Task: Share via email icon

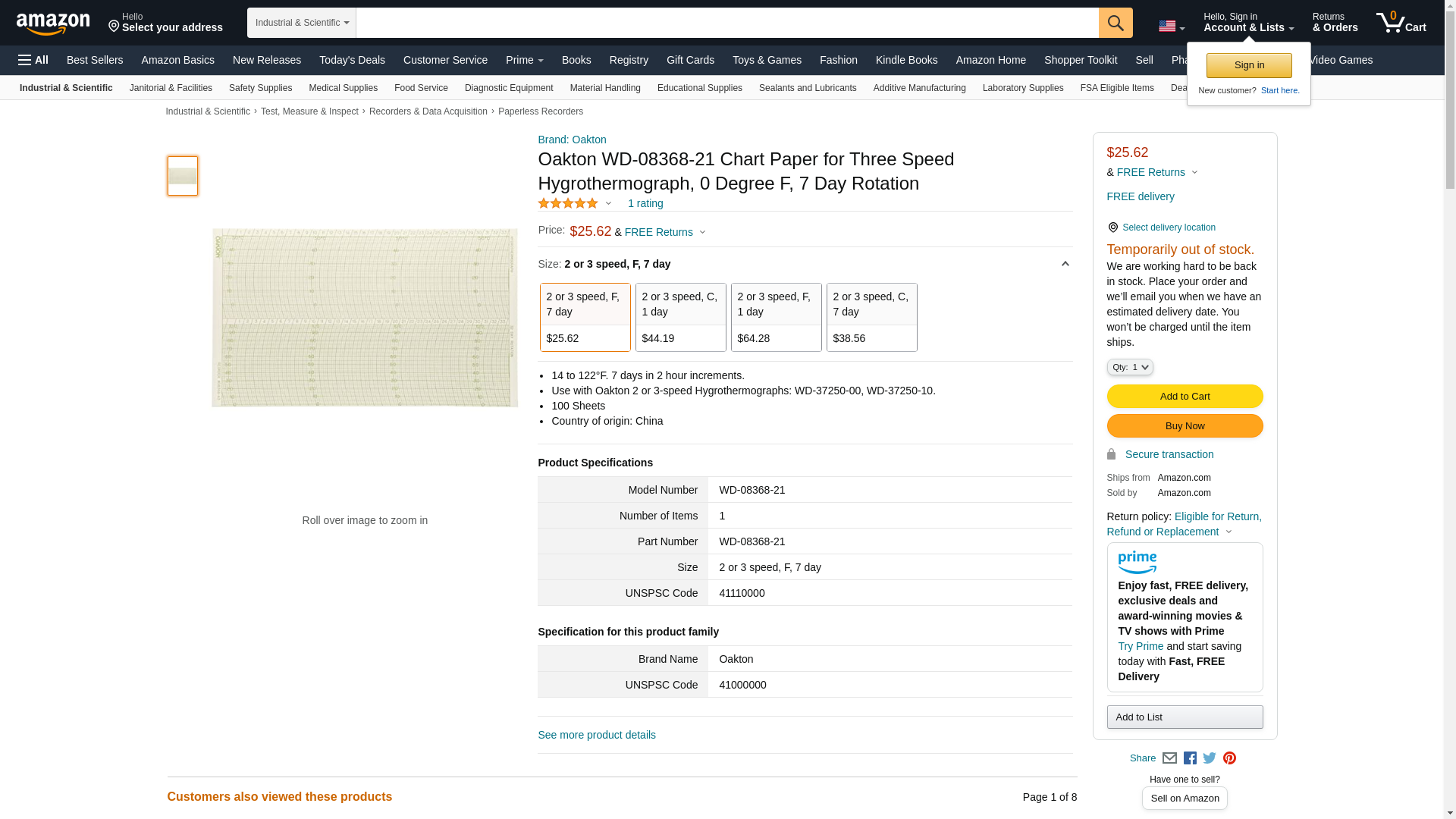Action: [x=1169, y=758]
